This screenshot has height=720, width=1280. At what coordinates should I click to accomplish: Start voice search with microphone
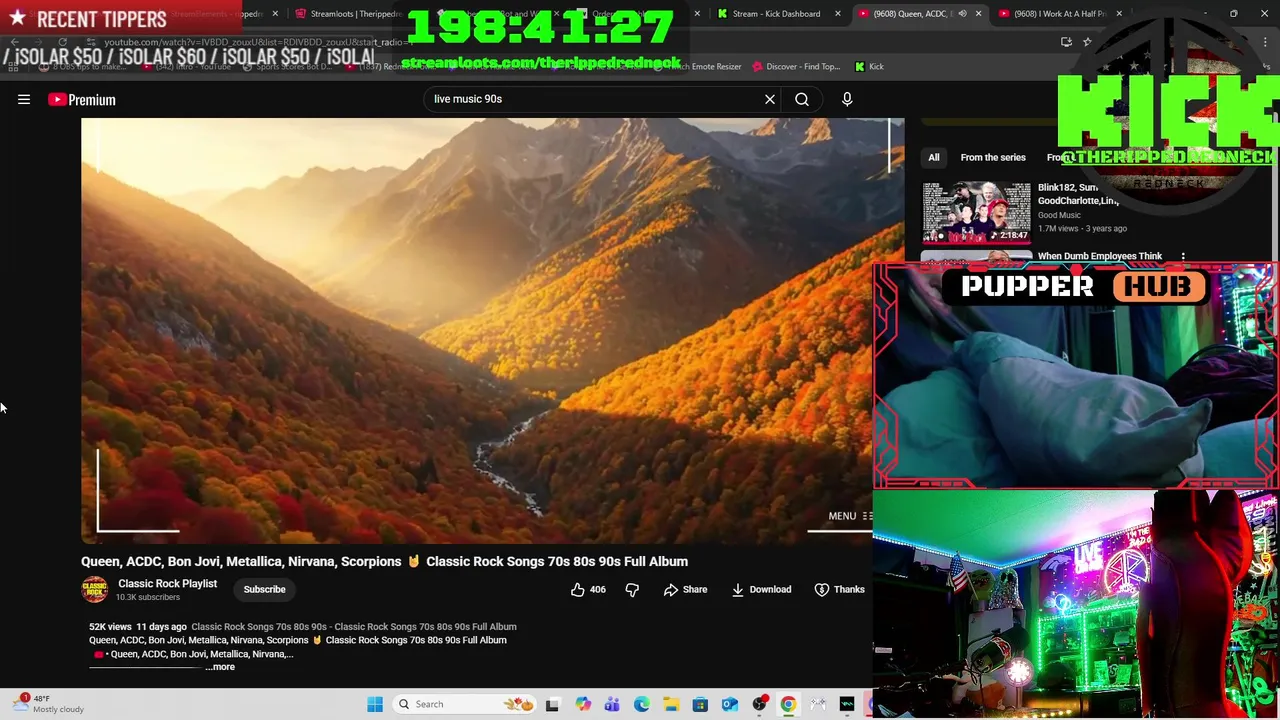pyautogui.click(x=847, y=99)
